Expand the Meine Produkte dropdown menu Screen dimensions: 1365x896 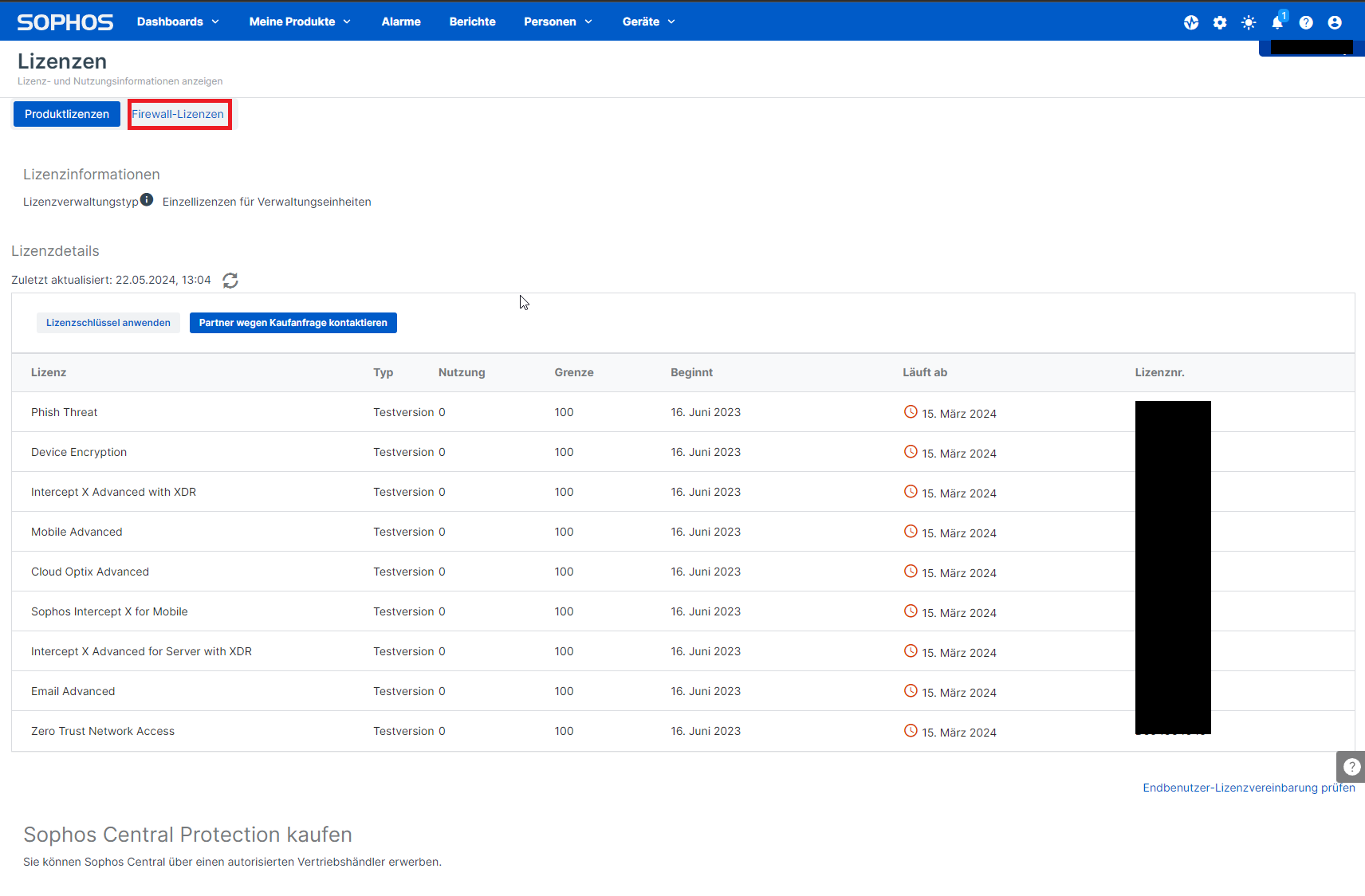coord(300,22)
